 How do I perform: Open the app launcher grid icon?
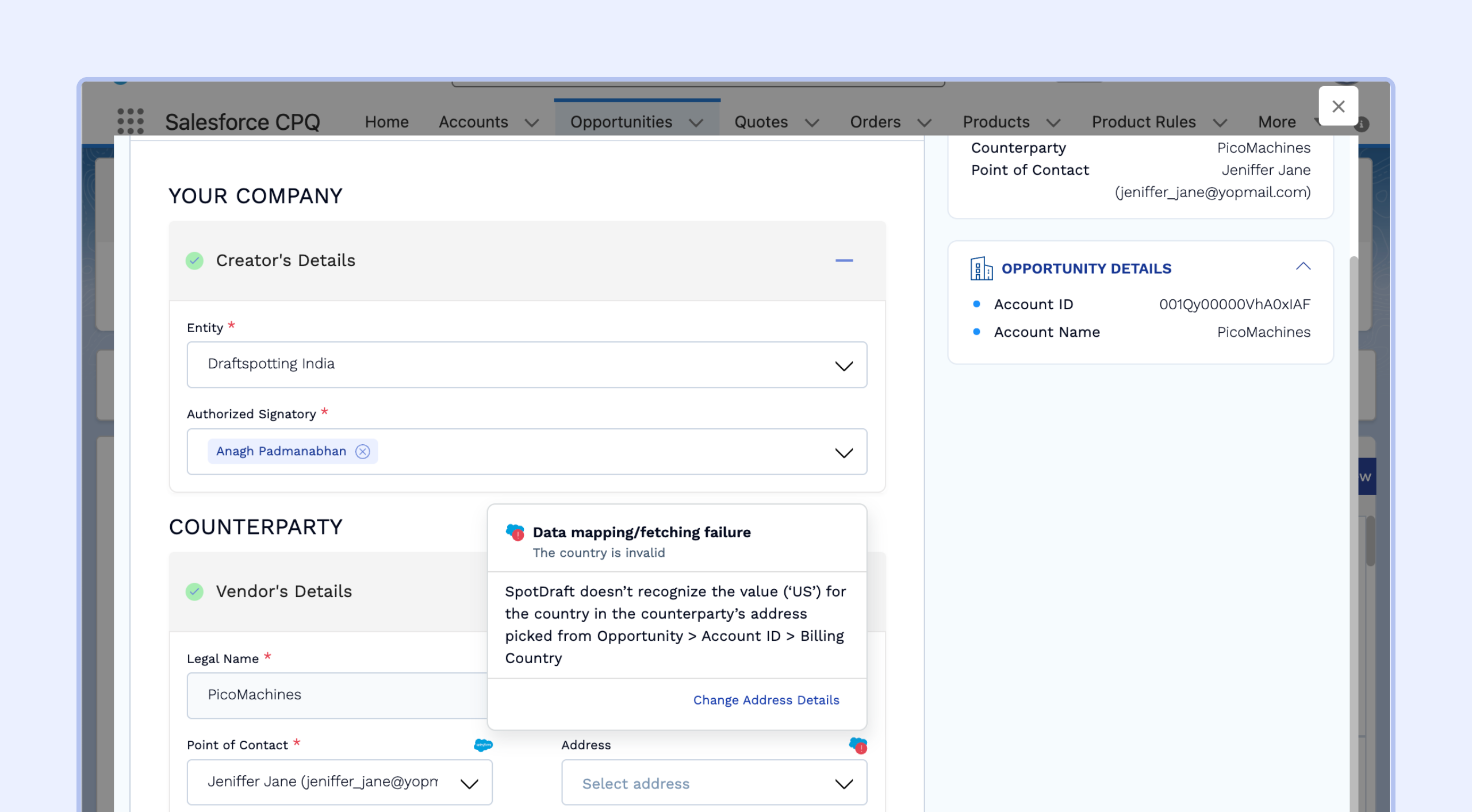pos(131,121)
